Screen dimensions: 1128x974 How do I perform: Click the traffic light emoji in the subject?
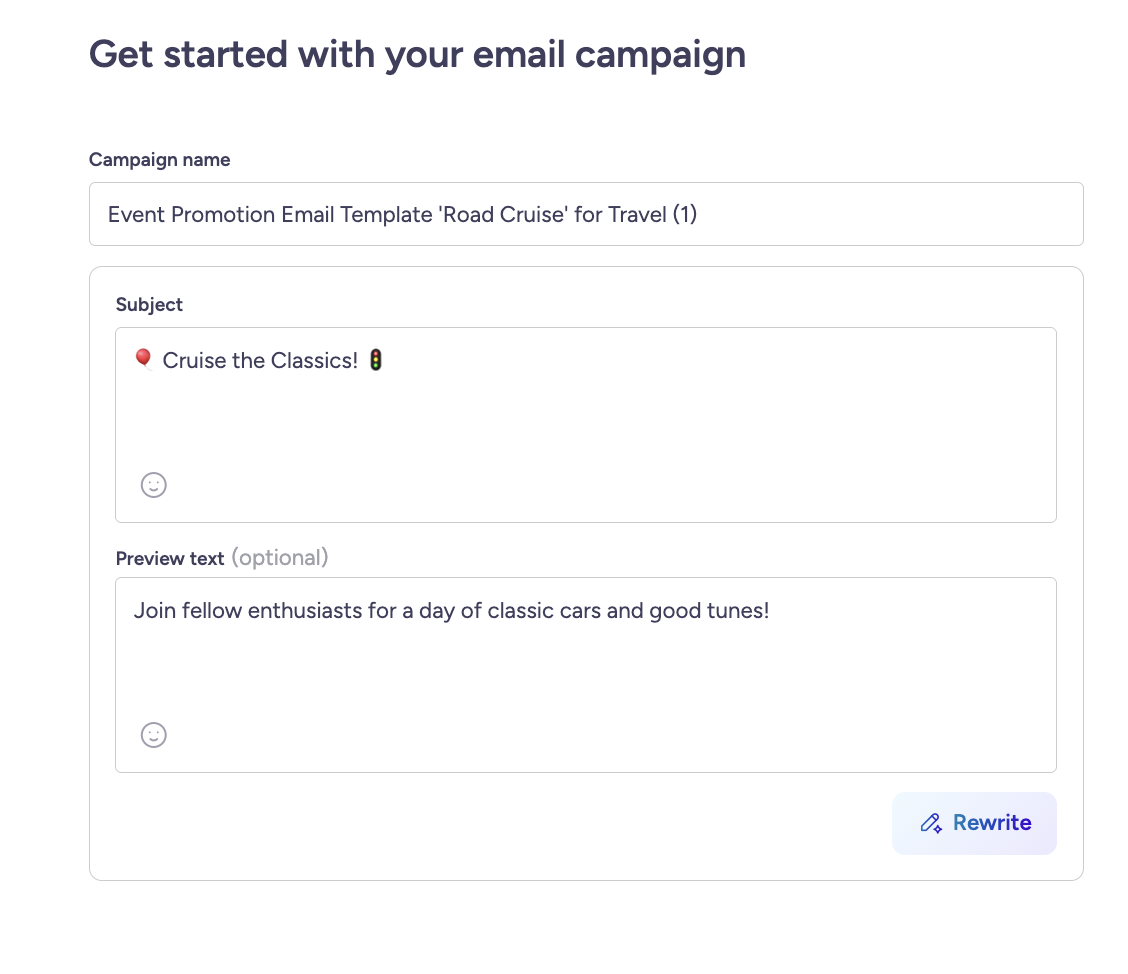click(x=375, y=360)
